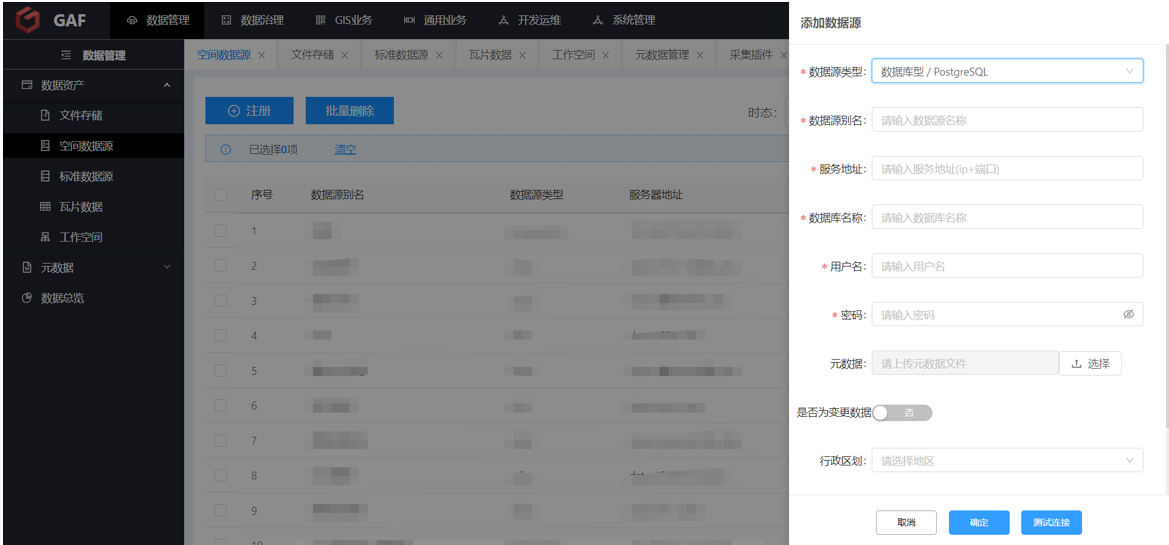The width and height of the screenshot is (1169, 545).
Task: Click the 批量删除 button
Action: click(350, 111)
